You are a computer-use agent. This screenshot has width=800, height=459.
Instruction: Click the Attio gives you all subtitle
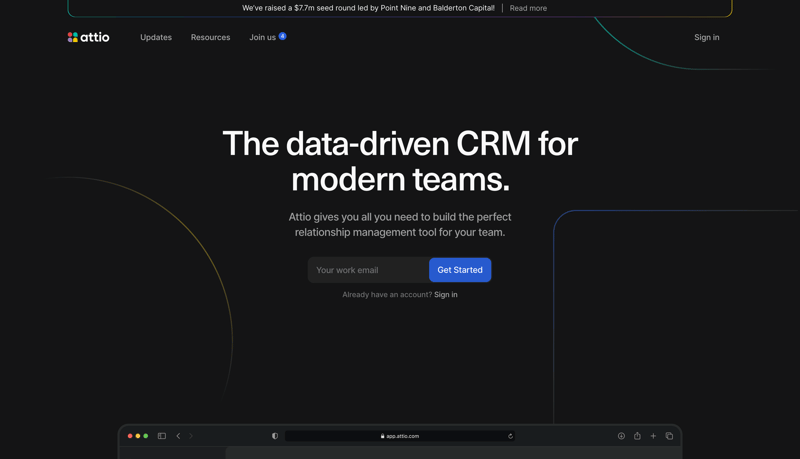tap(400, 224)
